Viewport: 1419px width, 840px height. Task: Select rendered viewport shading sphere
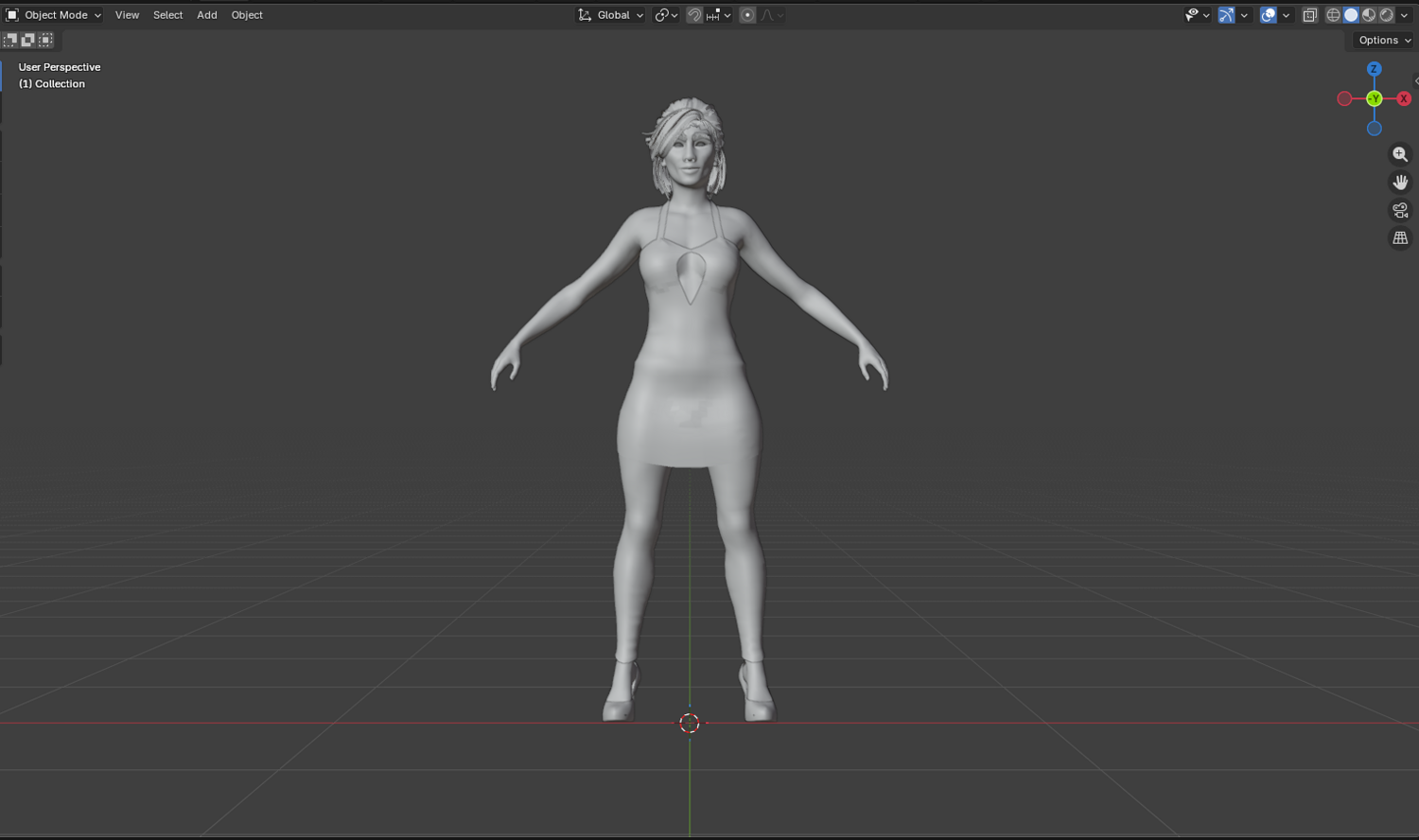[1387, 15]
